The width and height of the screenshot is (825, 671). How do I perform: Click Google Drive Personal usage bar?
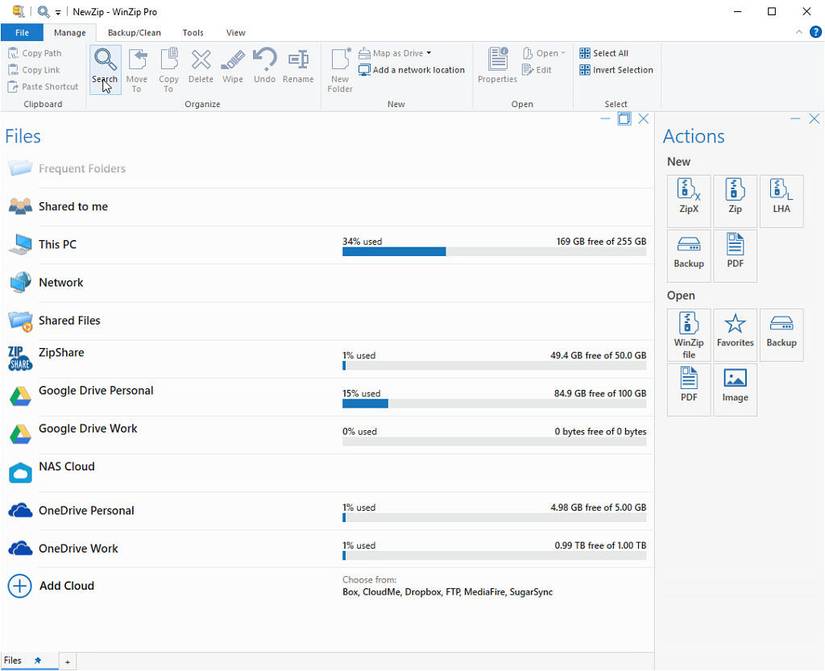click(x=494, y=404)
